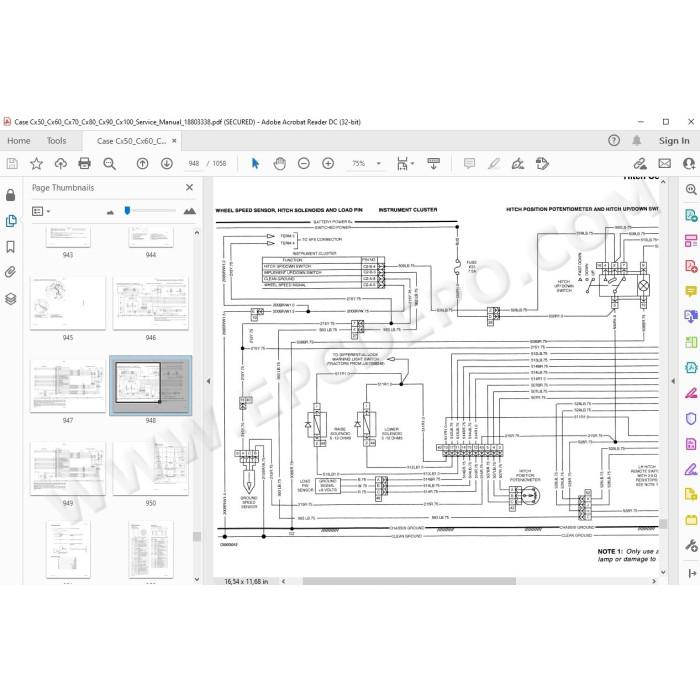The width and height of the screenshot is (700, 700).
Task: Activate the Hand pan tool
Action: tap(279, 163)
